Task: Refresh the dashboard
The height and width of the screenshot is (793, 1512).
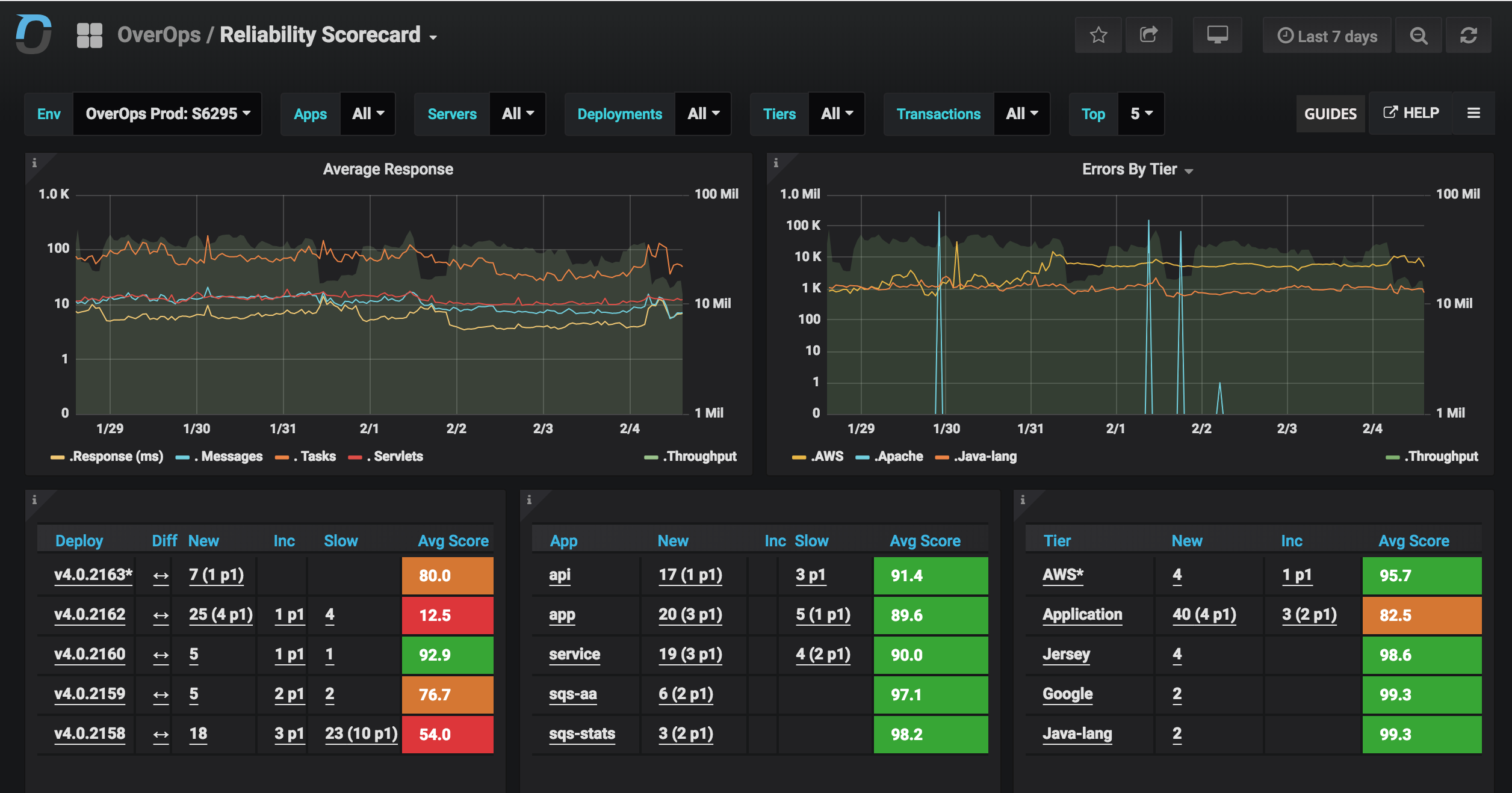Action: pos(1469,35)
